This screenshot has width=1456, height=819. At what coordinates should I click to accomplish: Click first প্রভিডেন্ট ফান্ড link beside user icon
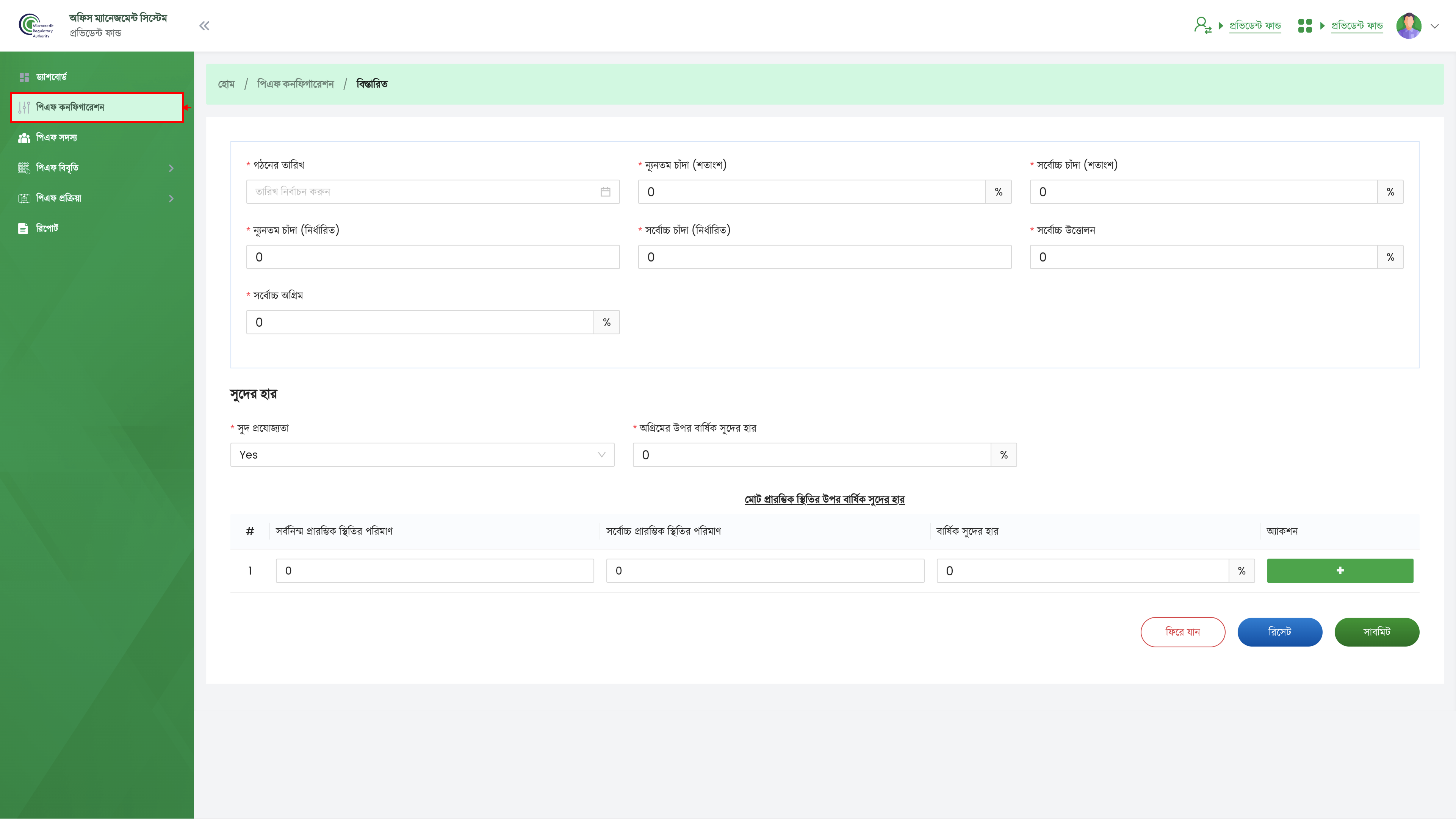[x=1255, y=25]
